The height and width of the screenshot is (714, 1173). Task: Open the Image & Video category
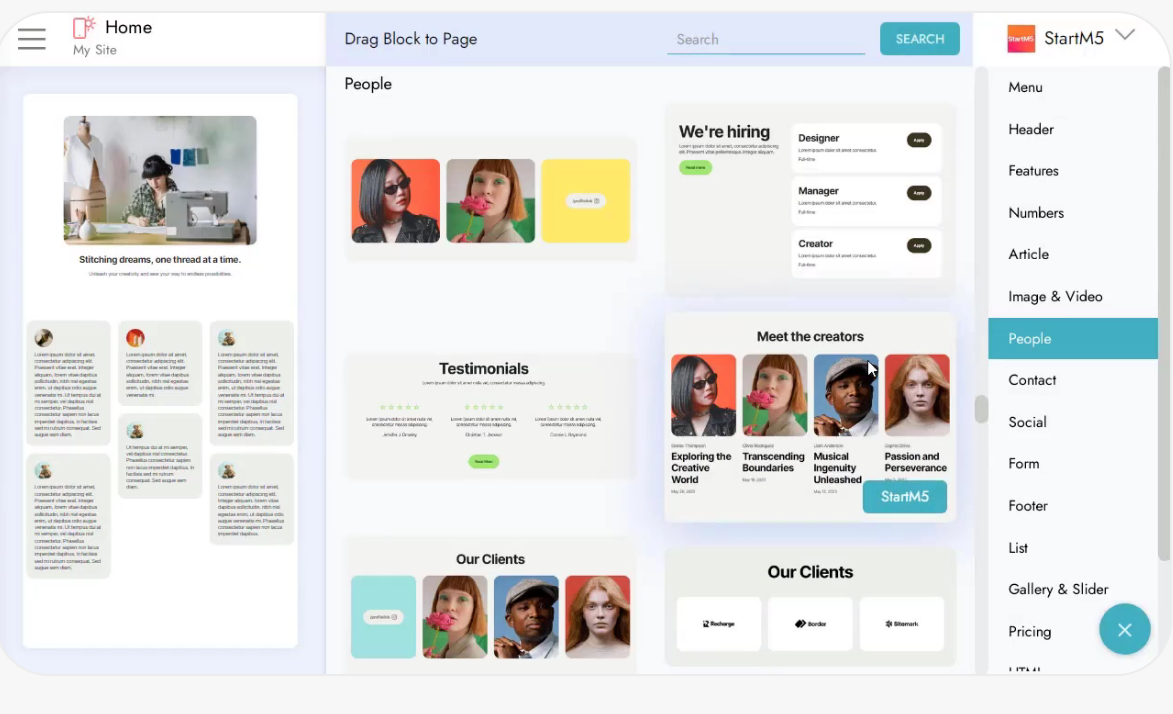pyautogui.click(x=1055, y=296)
